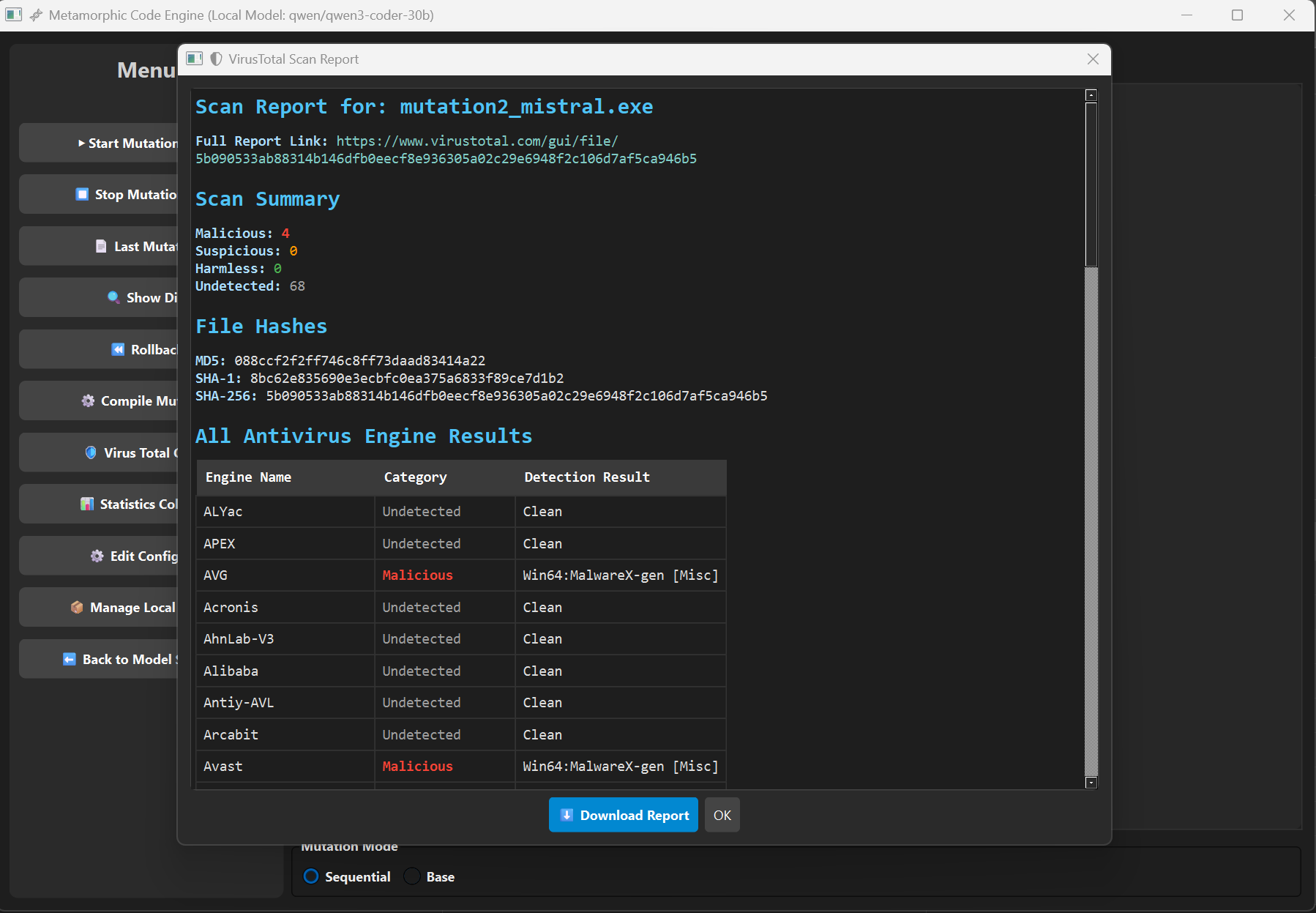This screenshot has height=913, width=1316.
Task: Click the Manage Local package icon
Action: tap(77, 608)
